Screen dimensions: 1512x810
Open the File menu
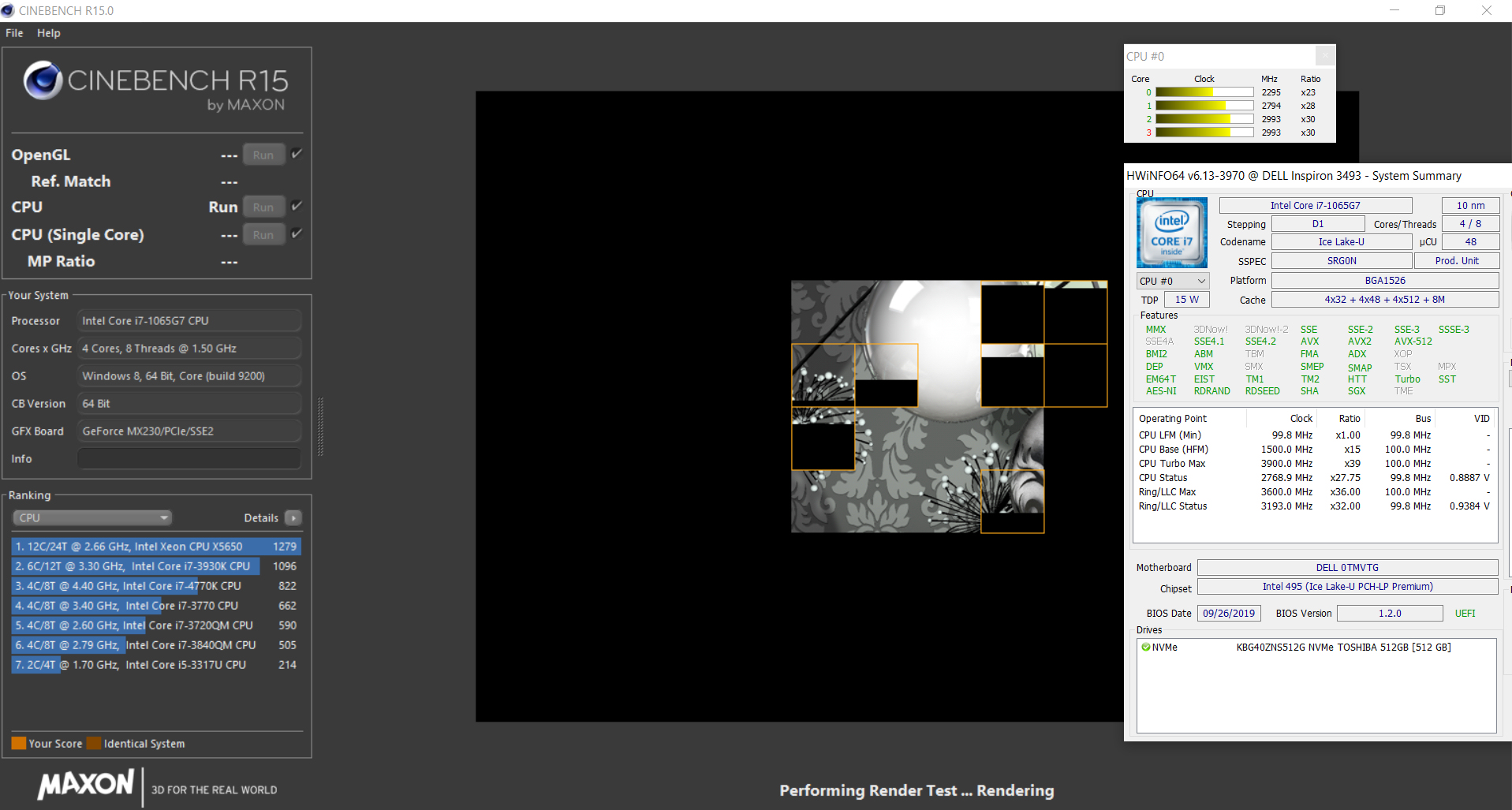[14, 33]
